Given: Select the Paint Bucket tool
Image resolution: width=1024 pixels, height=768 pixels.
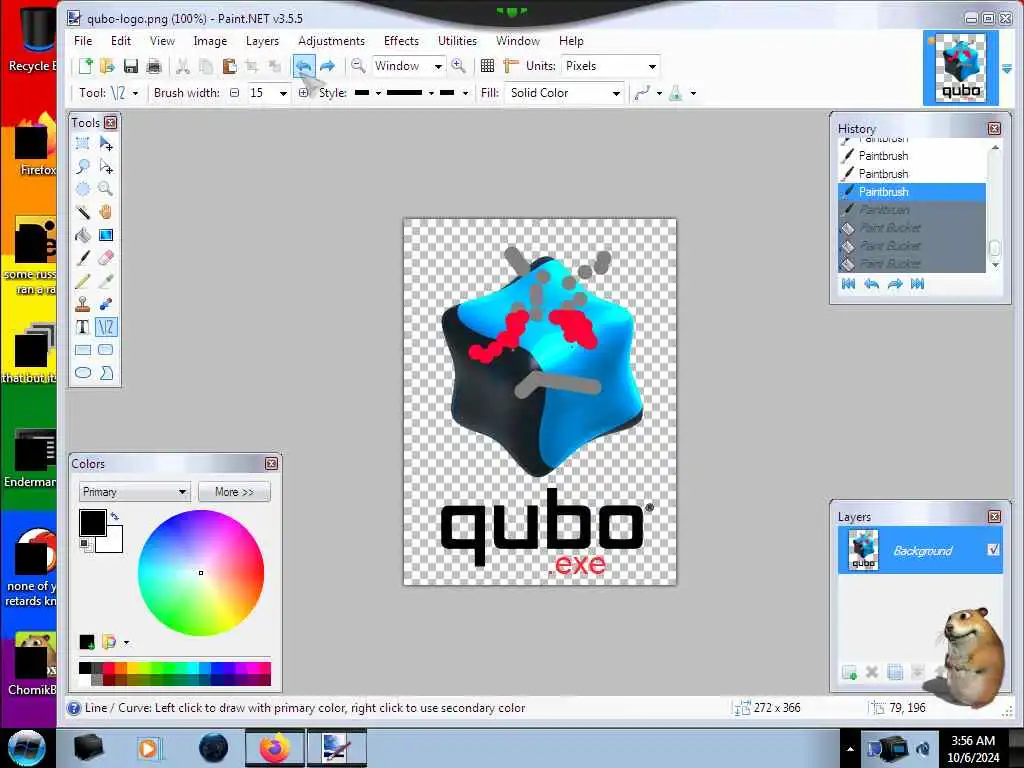Looking at the screenshot, I should [x=82, y=234].
